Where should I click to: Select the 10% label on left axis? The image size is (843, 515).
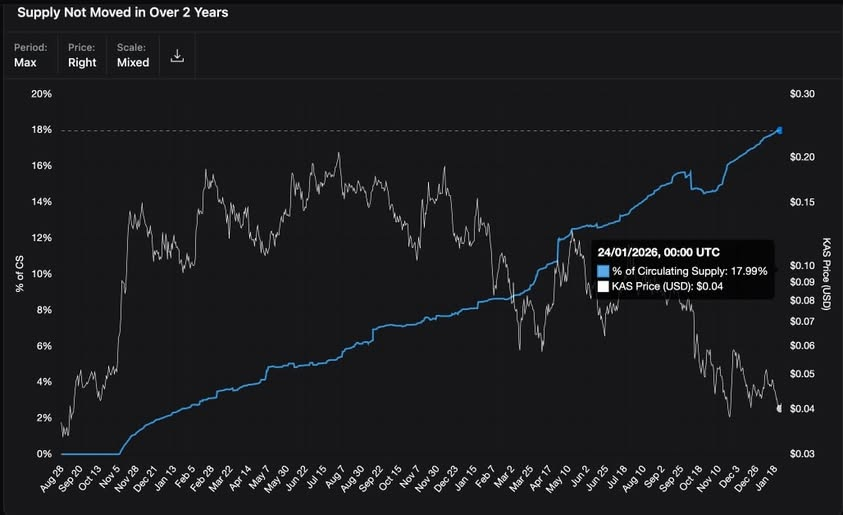point(41,274)
